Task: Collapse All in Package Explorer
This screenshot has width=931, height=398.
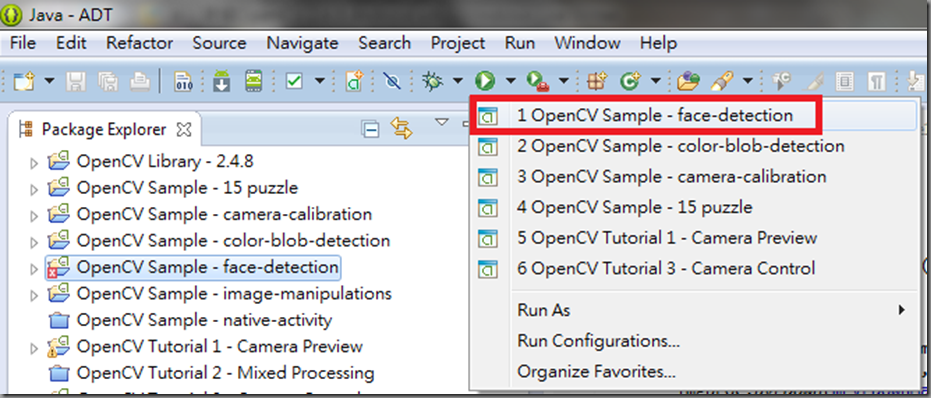Action: point(370,129)
